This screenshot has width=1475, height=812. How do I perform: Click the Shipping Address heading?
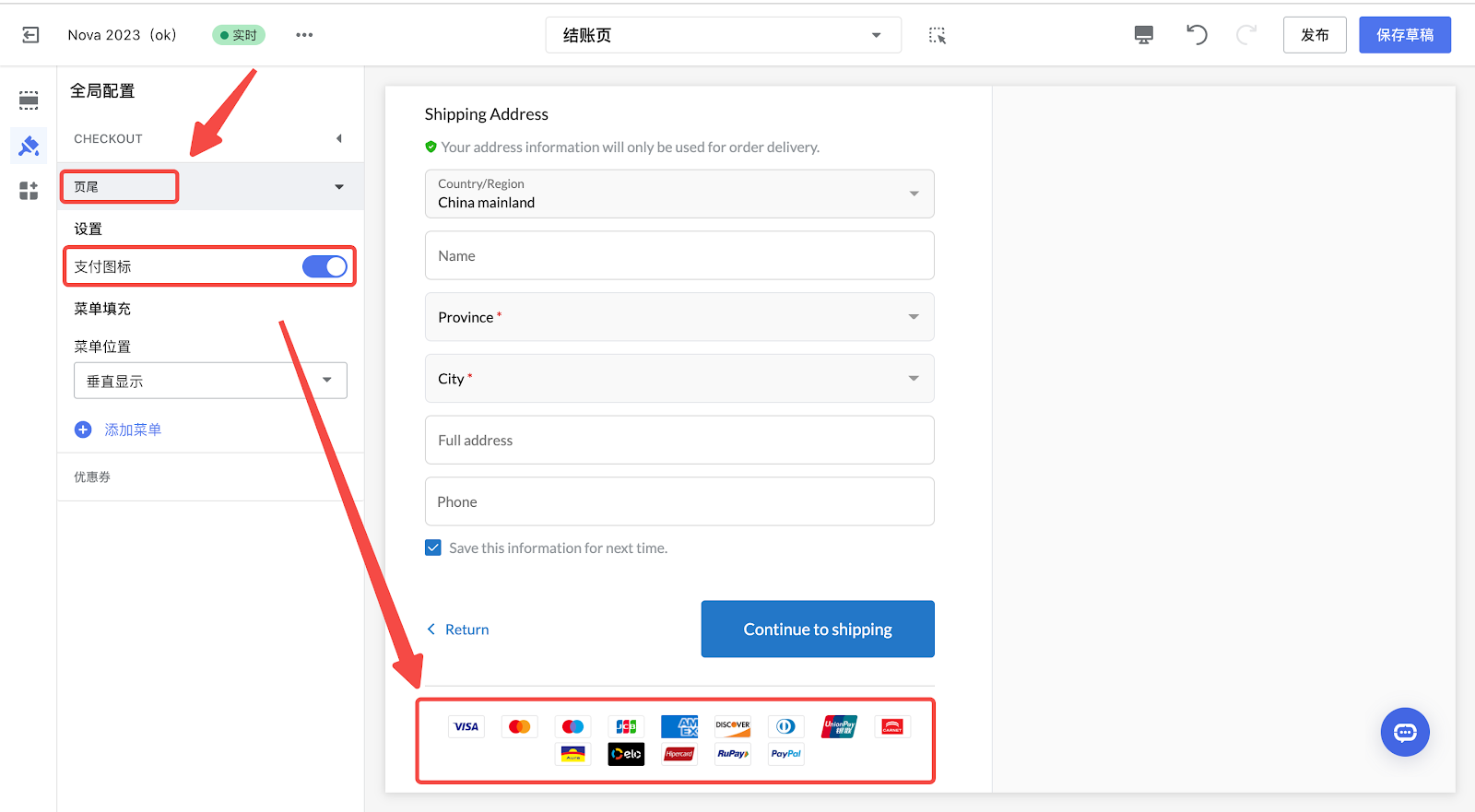tap(486, 114)
